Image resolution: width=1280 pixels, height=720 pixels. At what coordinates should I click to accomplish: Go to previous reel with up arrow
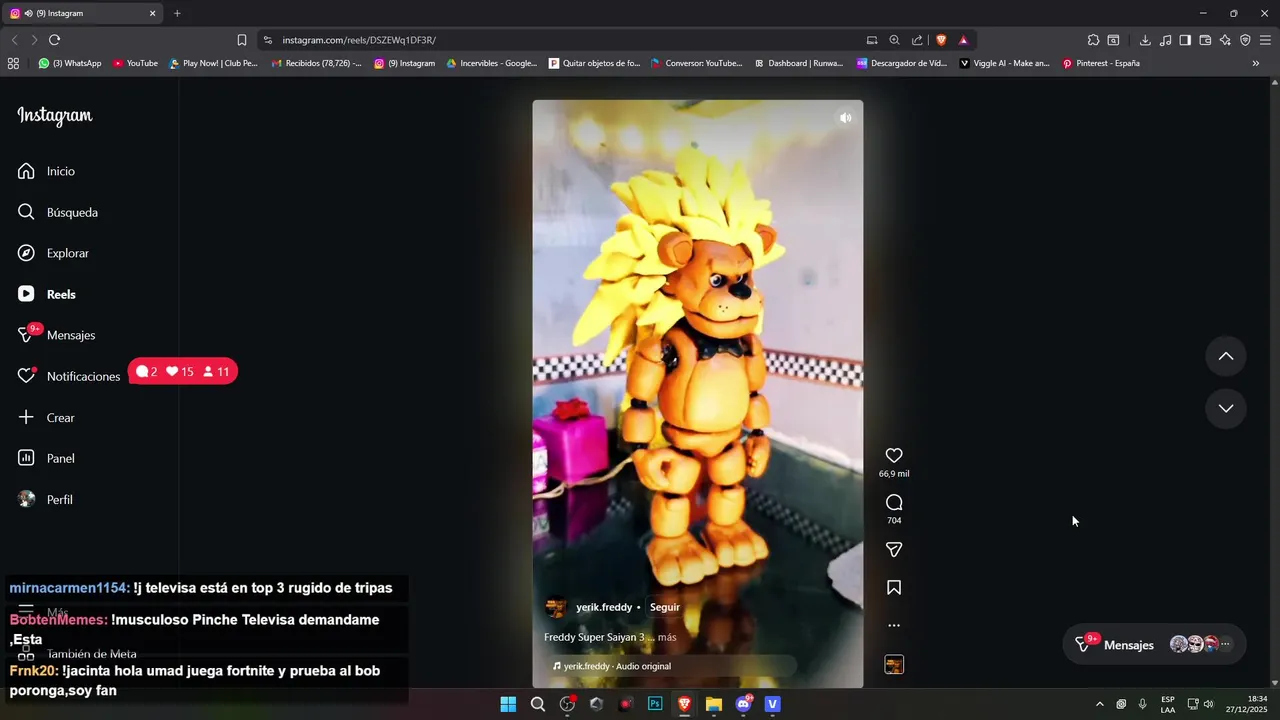pyautogui.click(x=1226, y=356)
